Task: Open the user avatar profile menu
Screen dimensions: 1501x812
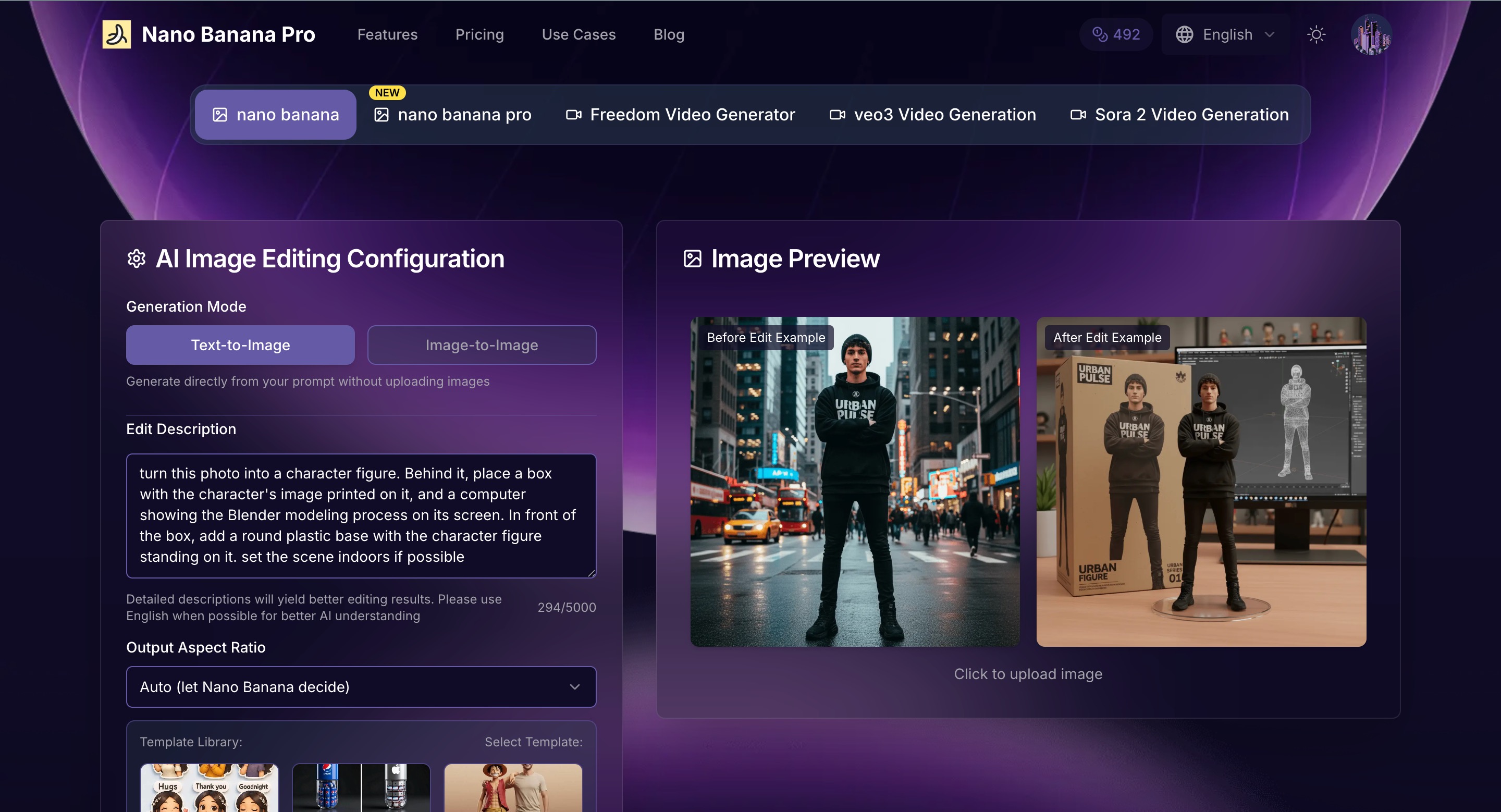Action: 1371,34
